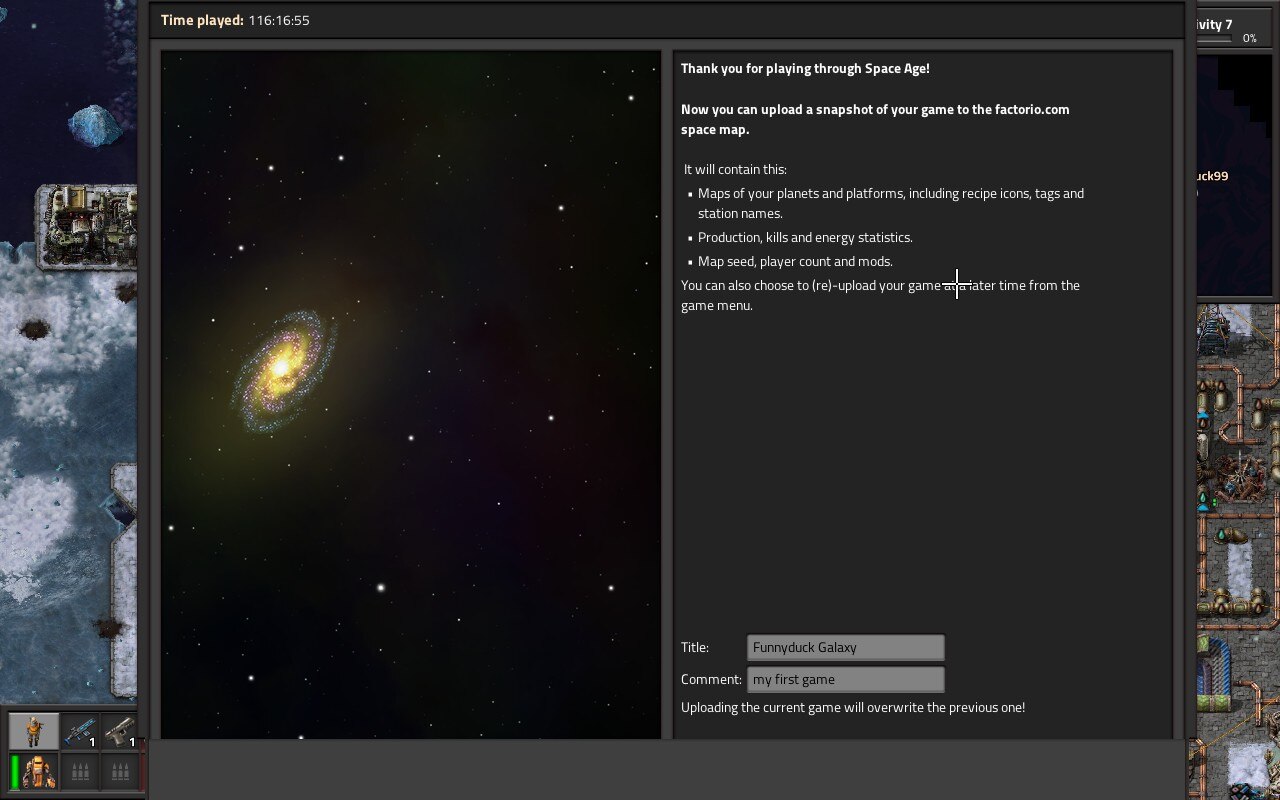Click the research title ending in 'ivity 7'
The width and height of the screenshot is (1280, 800).
tap(1214, 24)
